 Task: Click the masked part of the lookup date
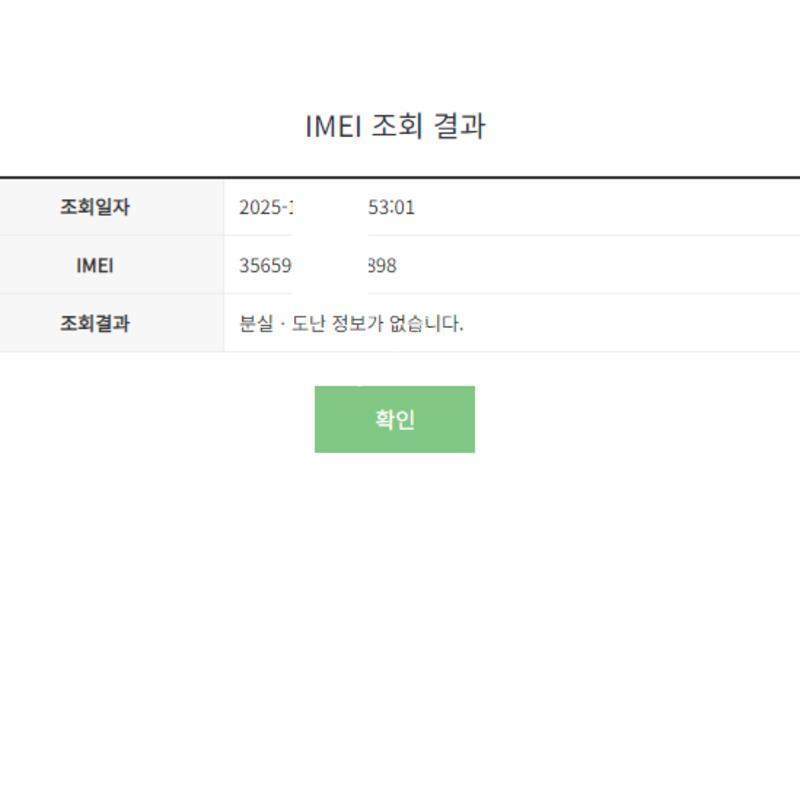pyautogui.click(x=330, y=208)
